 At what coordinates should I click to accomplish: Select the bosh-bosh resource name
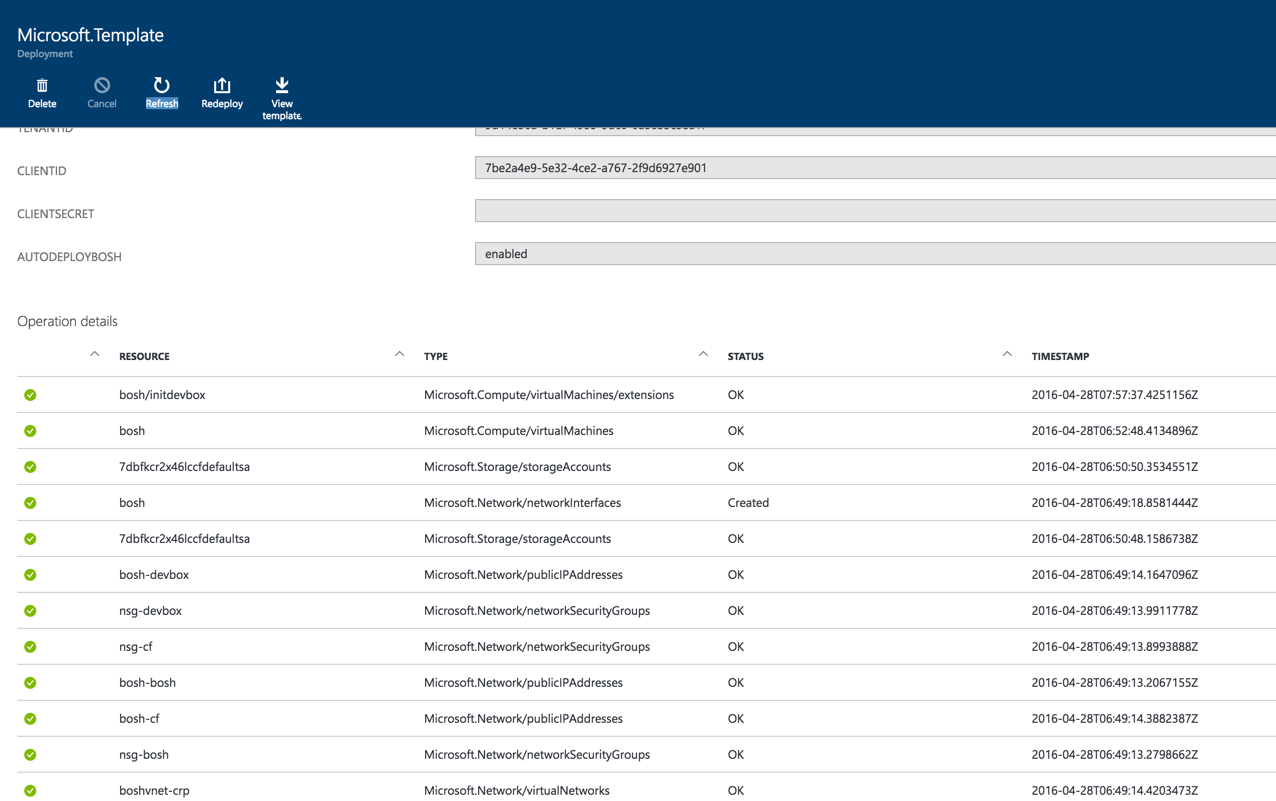[147, 683]
